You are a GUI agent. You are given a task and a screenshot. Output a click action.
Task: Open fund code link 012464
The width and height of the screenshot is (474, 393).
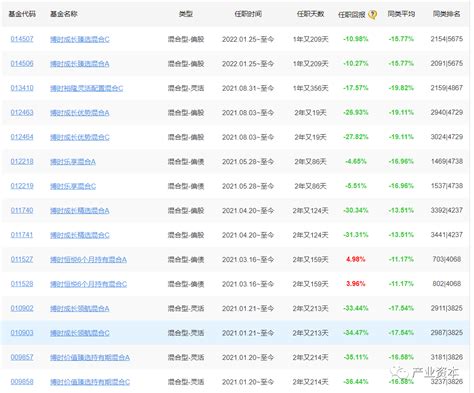22,137
